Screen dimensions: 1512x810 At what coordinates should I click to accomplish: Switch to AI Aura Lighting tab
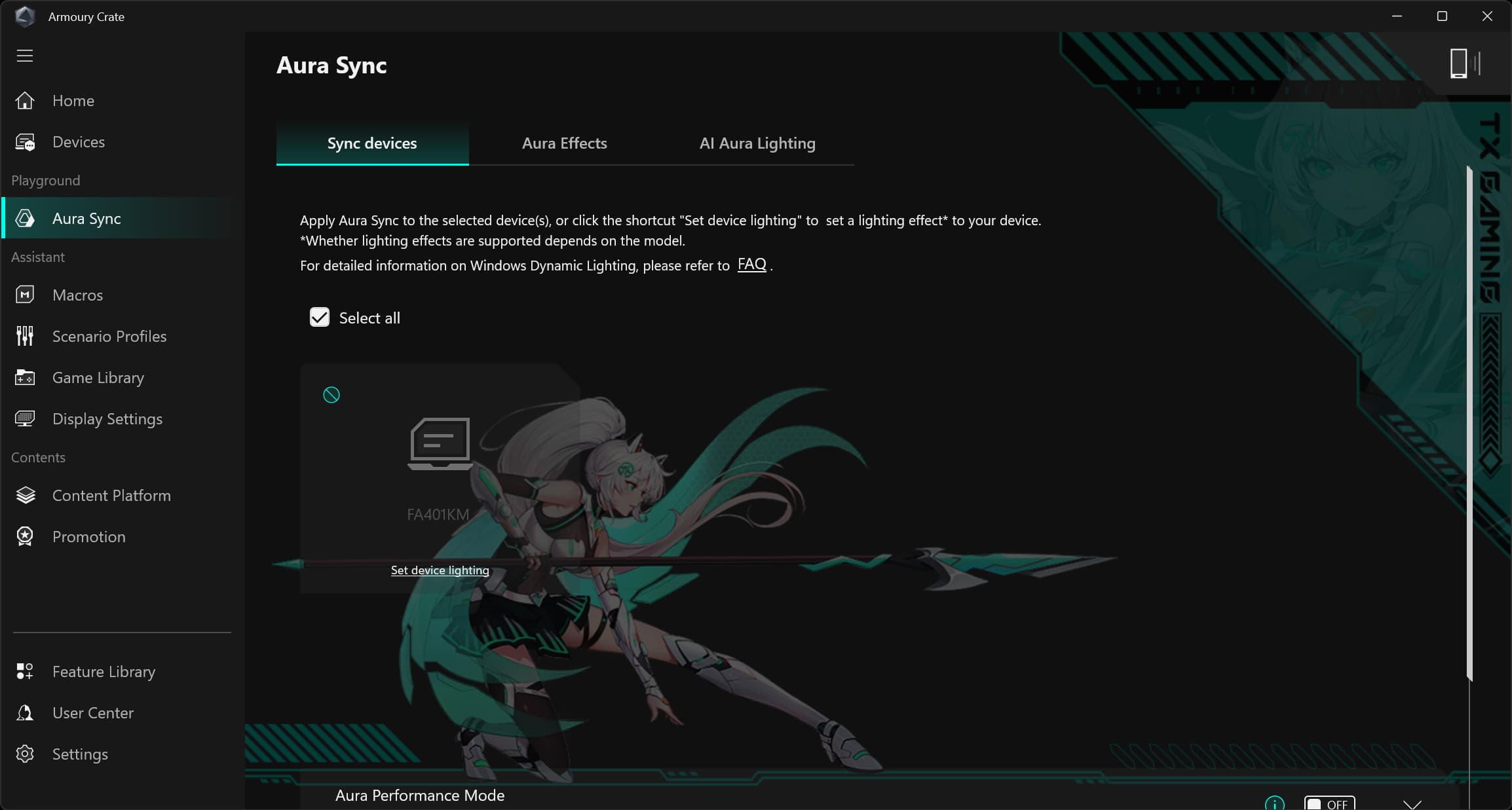coord(757,143)
